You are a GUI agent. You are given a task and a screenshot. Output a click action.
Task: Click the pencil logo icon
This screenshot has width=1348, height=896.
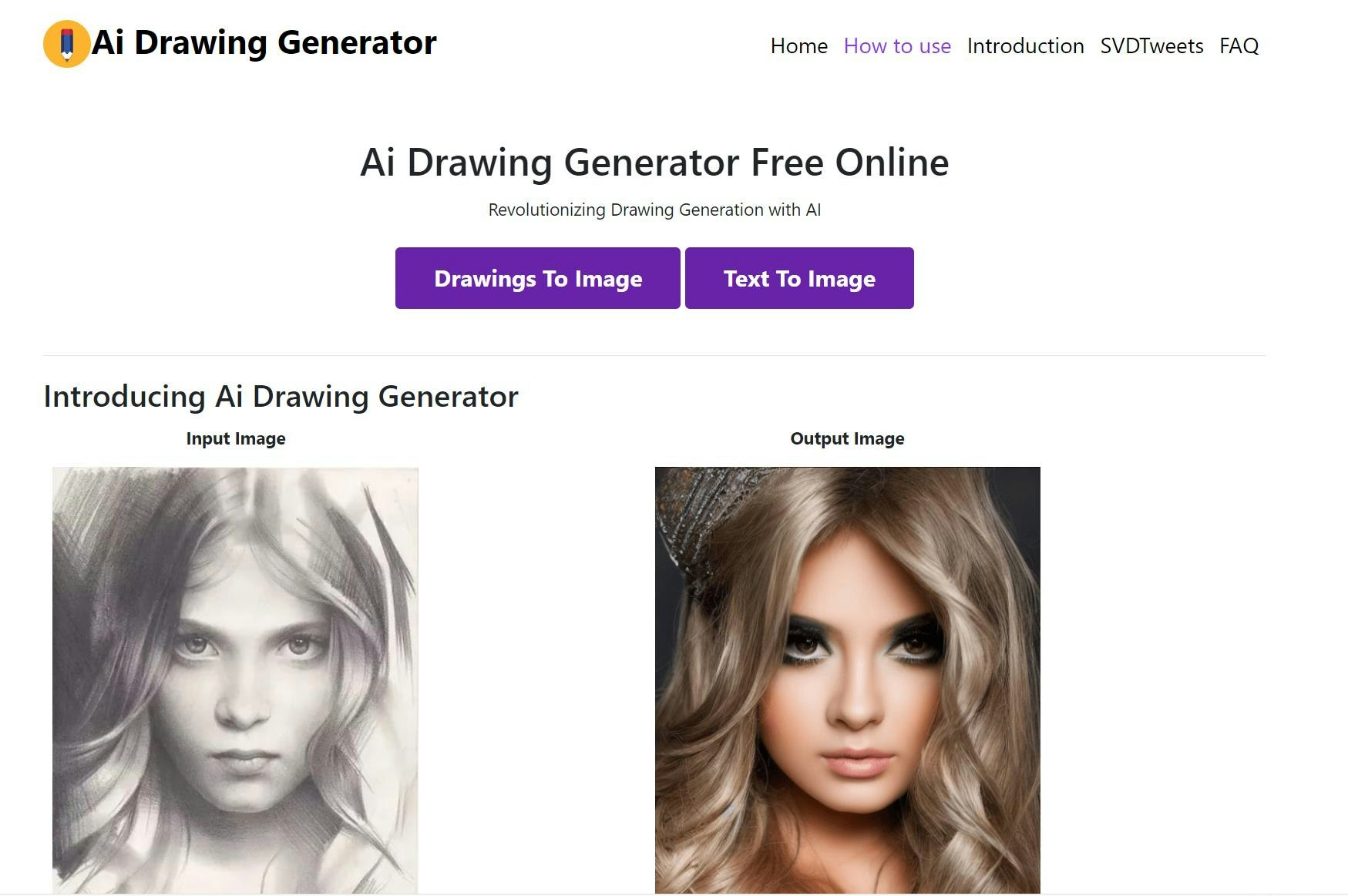(x=67, y=44)
